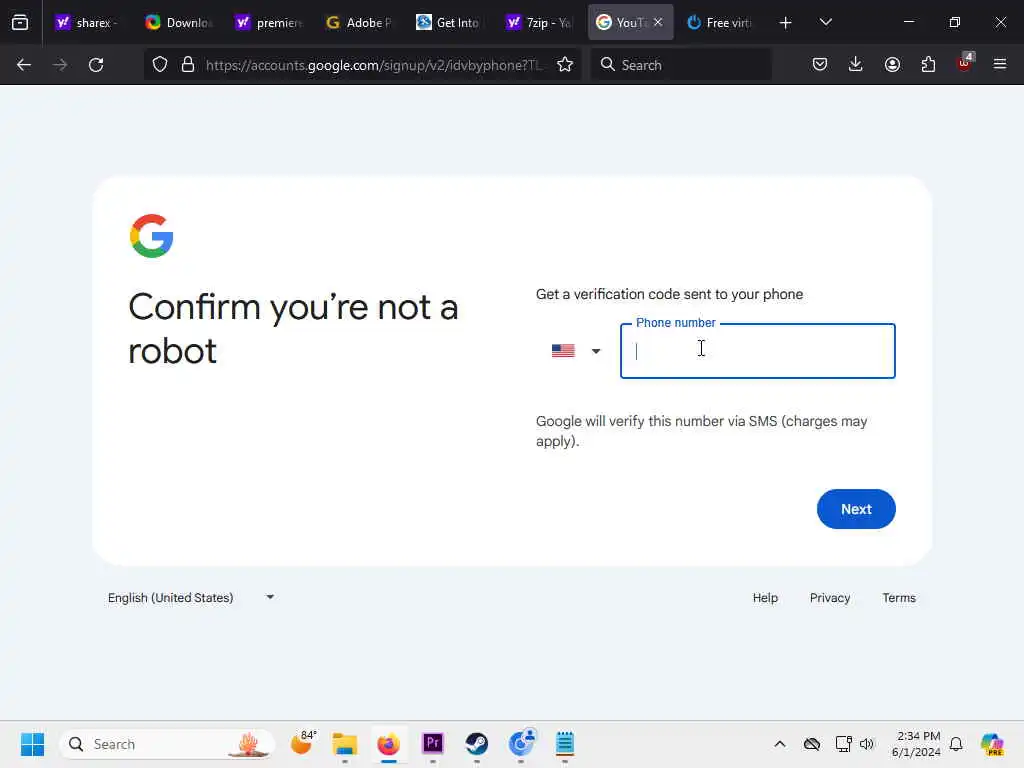Switch to the premiere tab
The width and height of the screenshot is (1024, 768).
tap(269, 23)
